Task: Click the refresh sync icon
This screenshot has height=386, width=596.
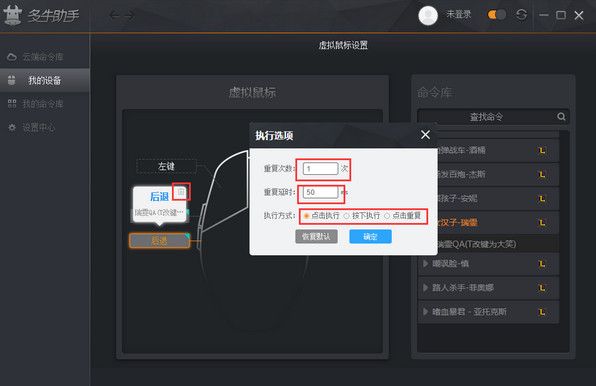Action: click(x=521, y=15)
